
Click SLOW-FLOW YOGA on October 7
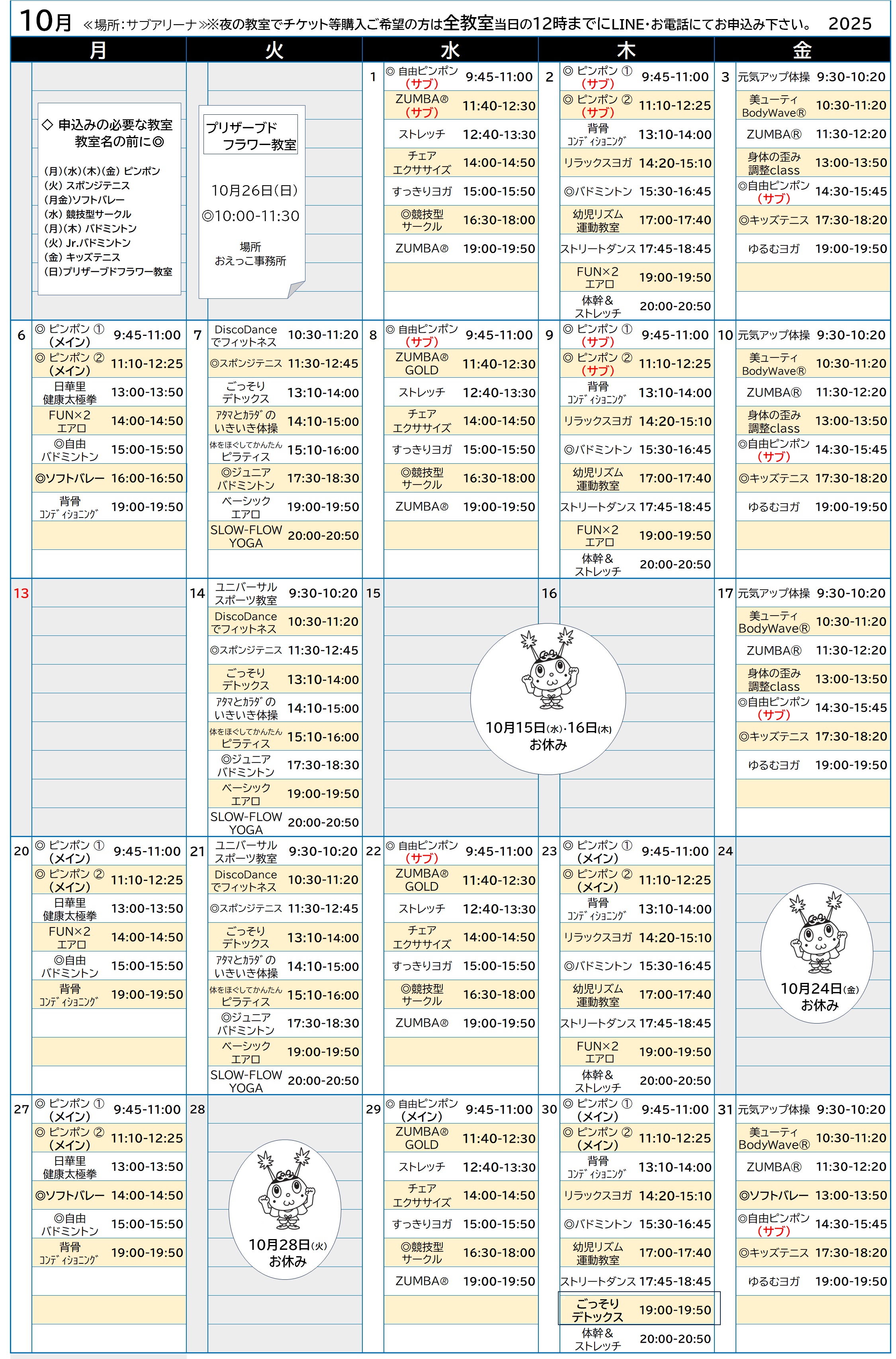[x=285, y=536]
